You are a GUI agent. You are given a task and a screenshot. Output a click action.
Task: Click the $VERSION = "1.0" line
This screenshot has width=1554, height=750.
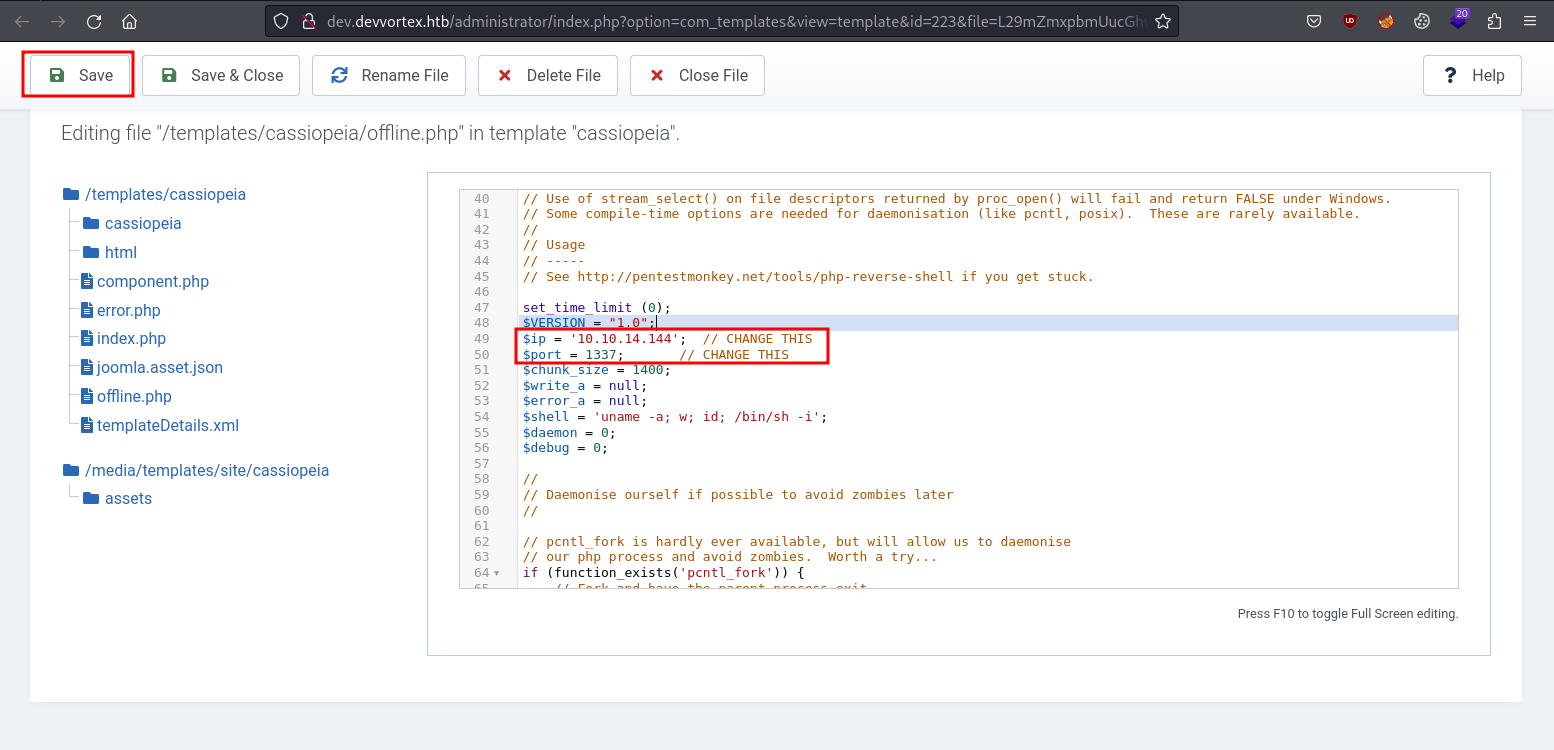[x=588, y=323]
